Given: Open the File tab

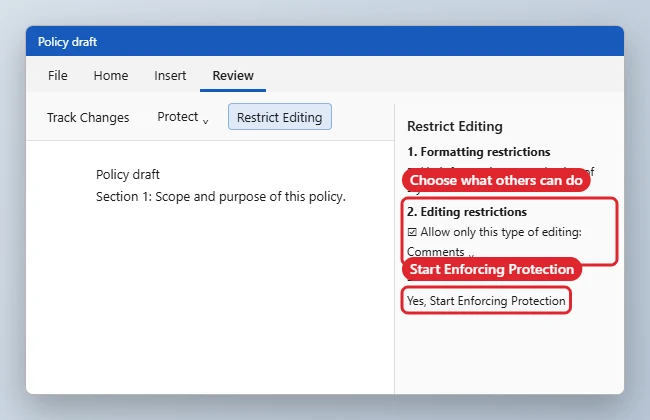Looking at the screenshot, I should point(57,75).
